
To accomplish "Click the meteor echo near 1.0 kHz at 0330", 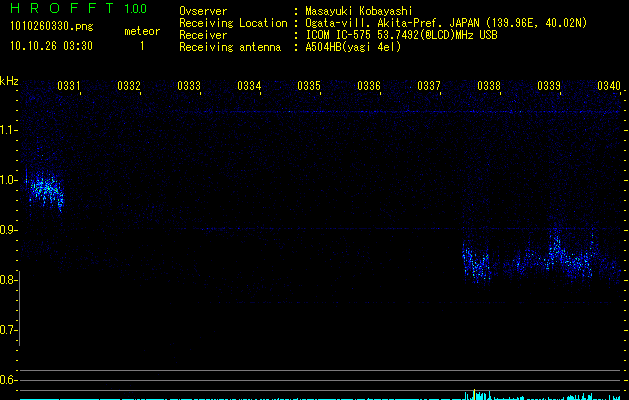I will (45, 191).
